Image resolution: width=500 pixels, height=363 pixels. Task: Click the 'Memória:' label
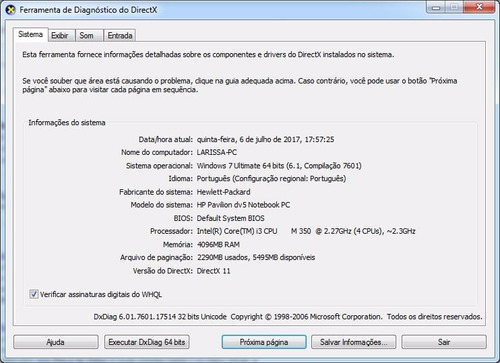click(x=178, y=244)
